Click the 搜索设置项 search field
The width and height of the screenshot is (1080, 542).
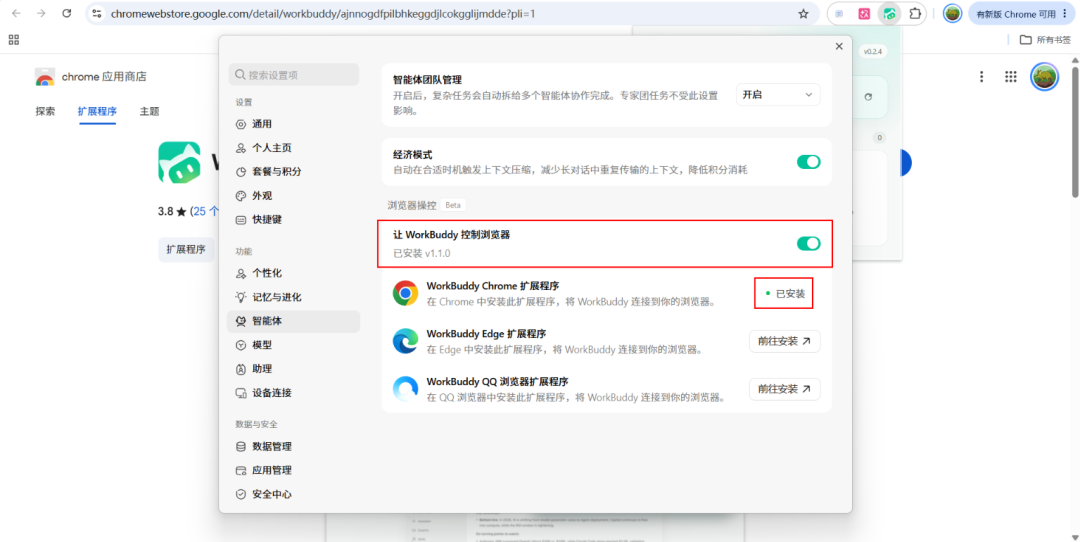click(293, 74)
